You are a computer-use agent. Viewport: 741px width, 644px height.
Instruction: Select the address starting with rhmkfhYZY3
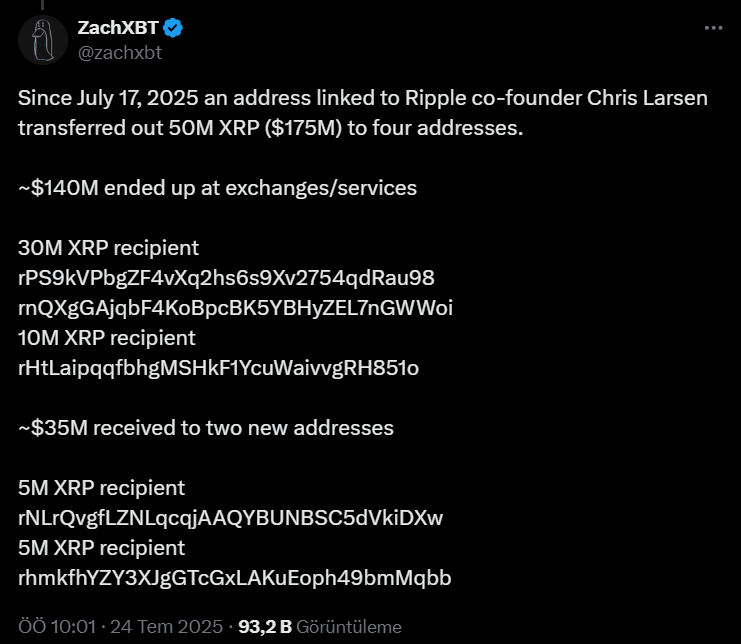[x=235, y=577]
